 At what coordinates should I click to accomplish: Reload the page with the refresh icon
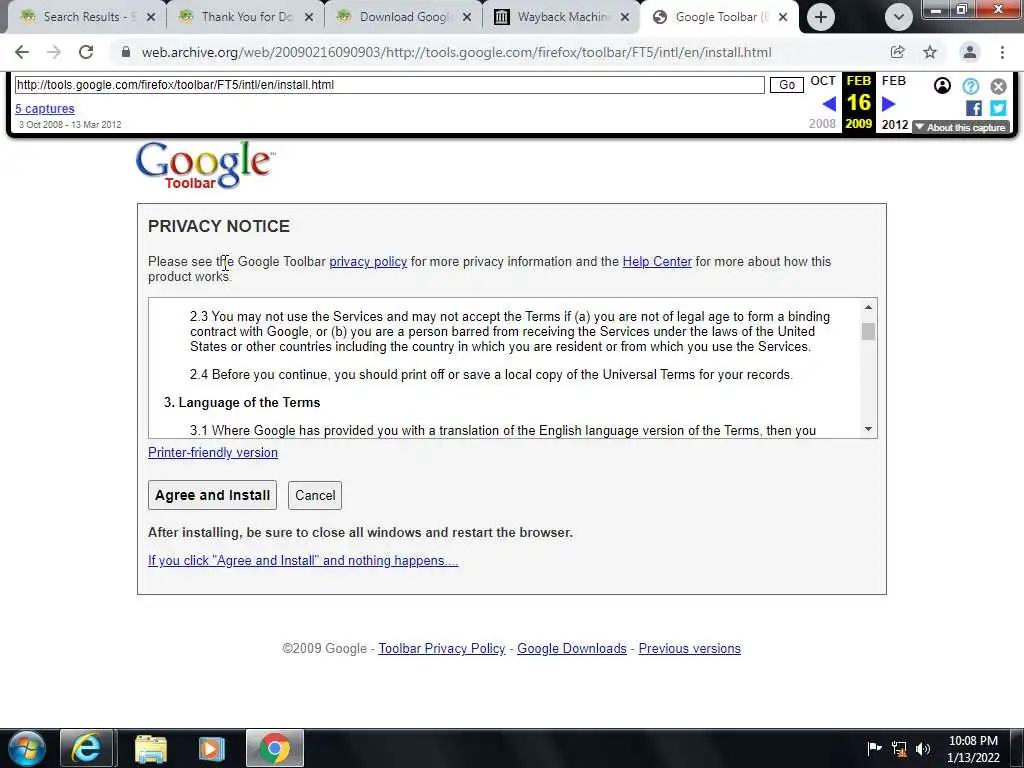point(86,52)
